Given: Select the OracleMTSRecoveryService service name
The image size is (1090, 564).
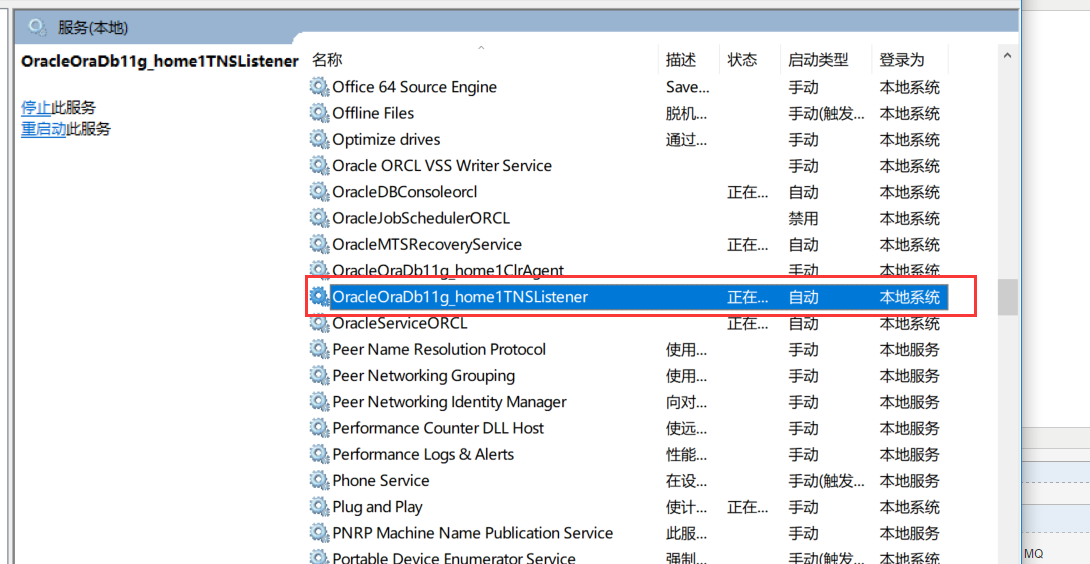Looking at the screenshot, I should coord(427,245).
